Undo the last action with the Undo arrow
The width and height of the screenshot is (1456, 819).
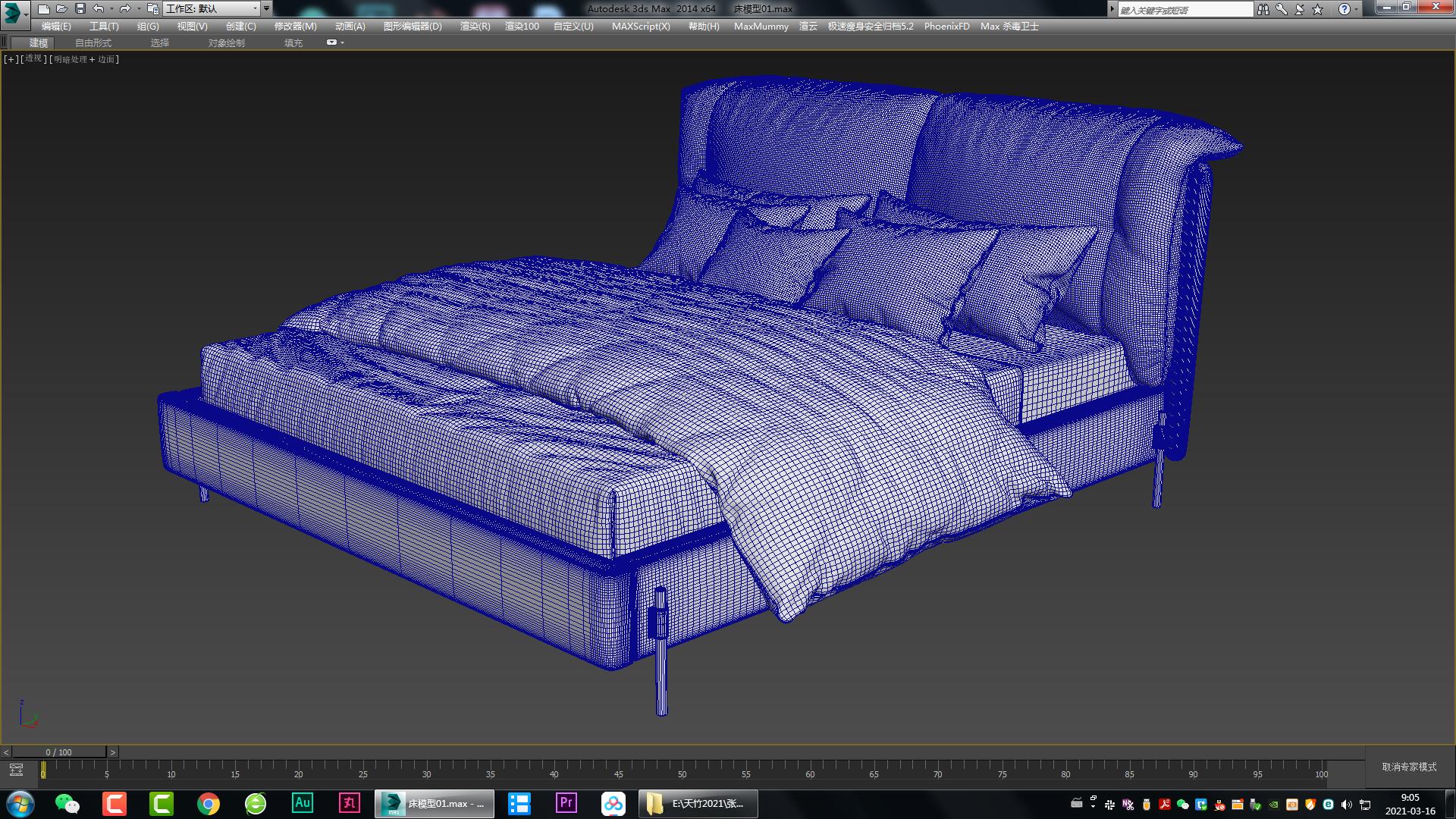[x=98, y=9]
